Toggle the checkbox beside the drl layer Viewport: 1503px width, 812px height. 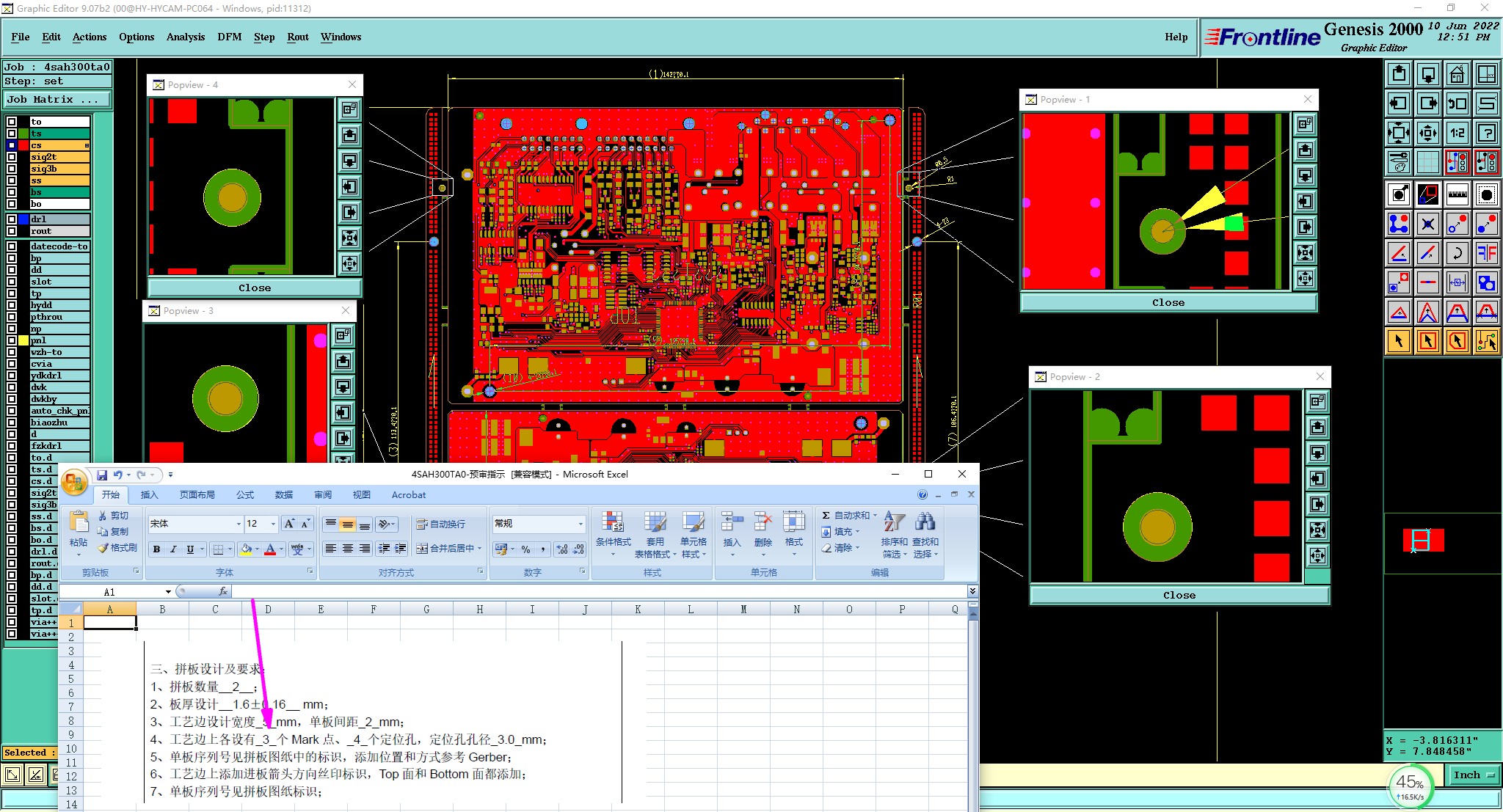(12, 219)
